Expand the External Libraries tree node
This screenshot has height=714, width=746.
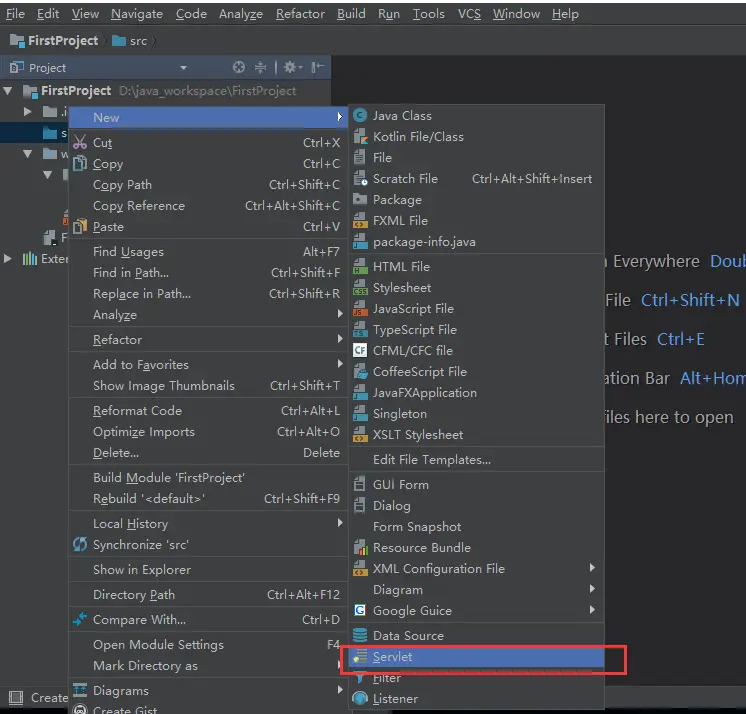tap(8, 259)
